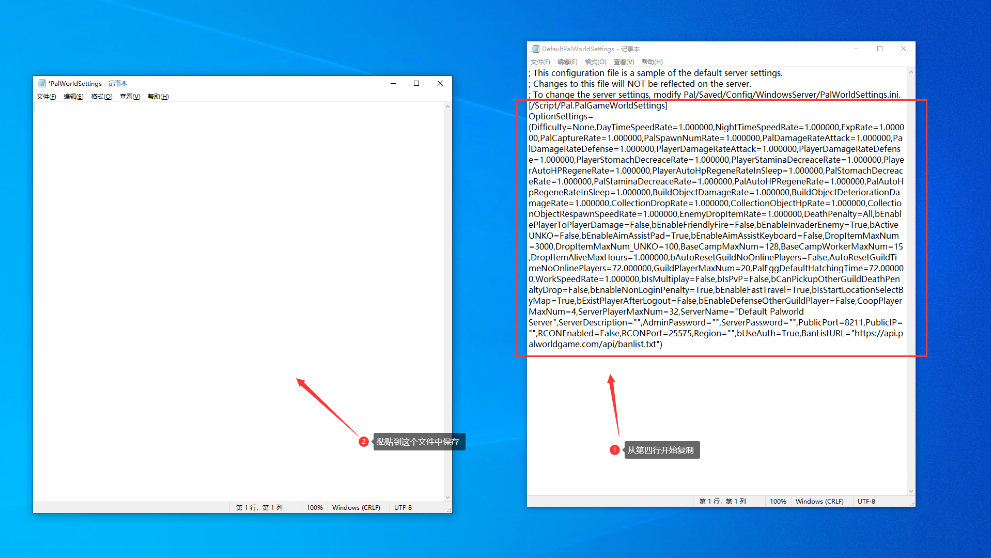Screen dimensions: 991x558
Task: Click scroll-up arrow in PalWorldSettings window
Action: [x=447, y=106]
